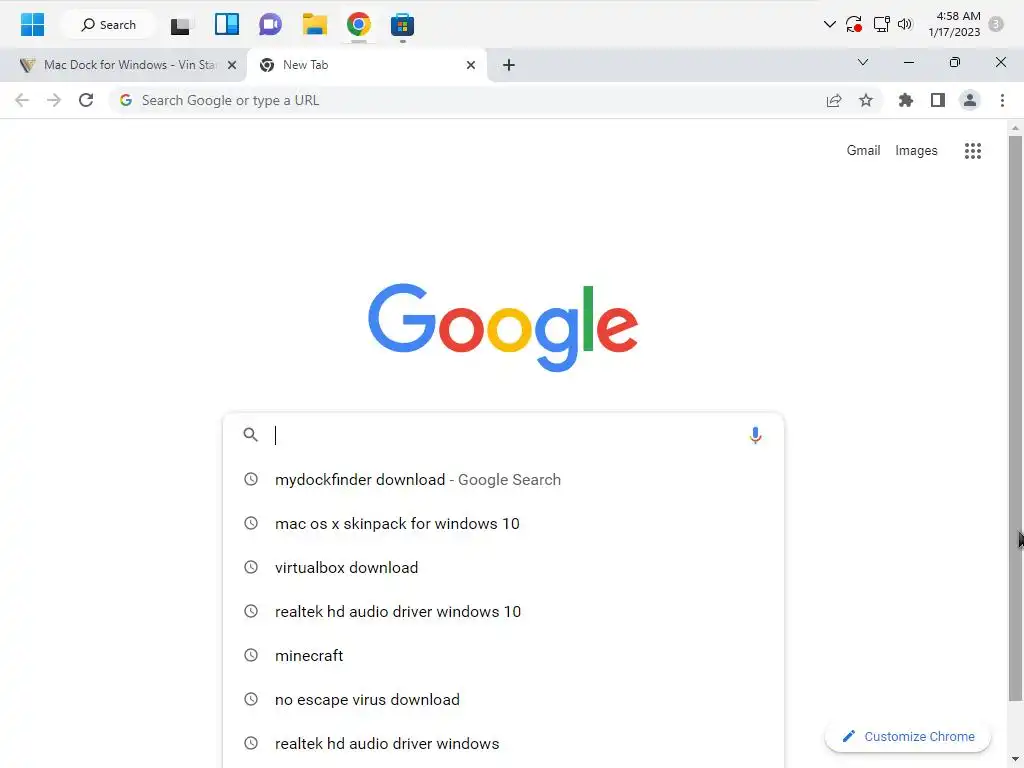Viewport: 1024px width, 768px height.
Task: Click the sync status tray icon
Action: (854, 25)
